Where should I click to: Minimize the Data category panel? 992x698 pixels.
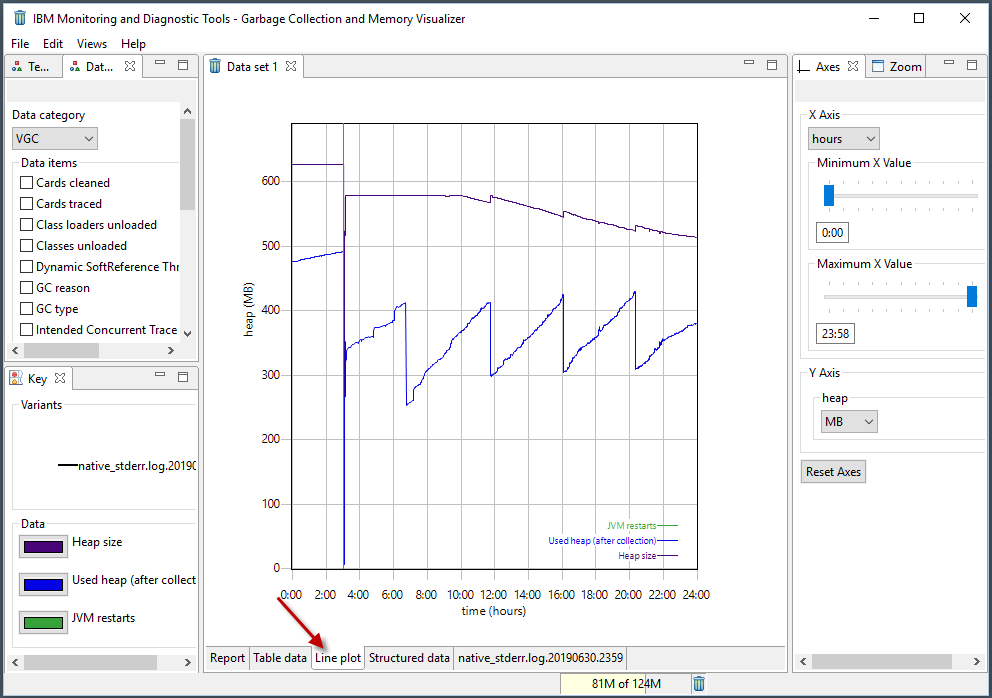[160, 63]
